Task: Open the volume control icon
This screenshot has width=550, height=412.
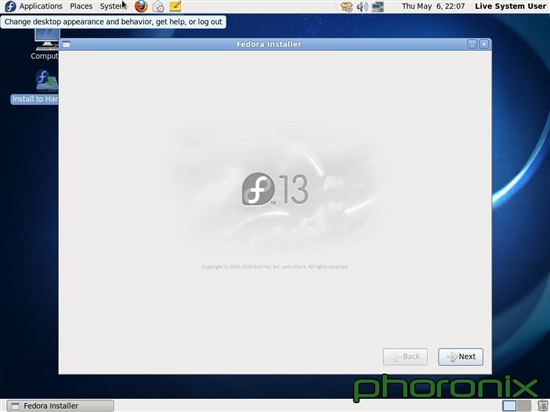Action: pyautogui.click(x=362, y=7)
